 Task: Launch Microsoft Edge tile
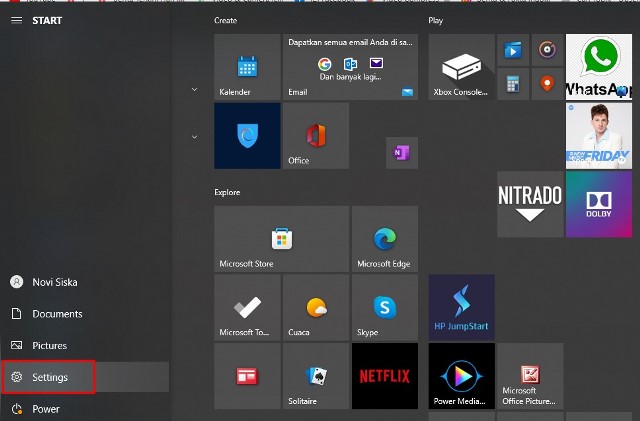click(x=384, y=239)
